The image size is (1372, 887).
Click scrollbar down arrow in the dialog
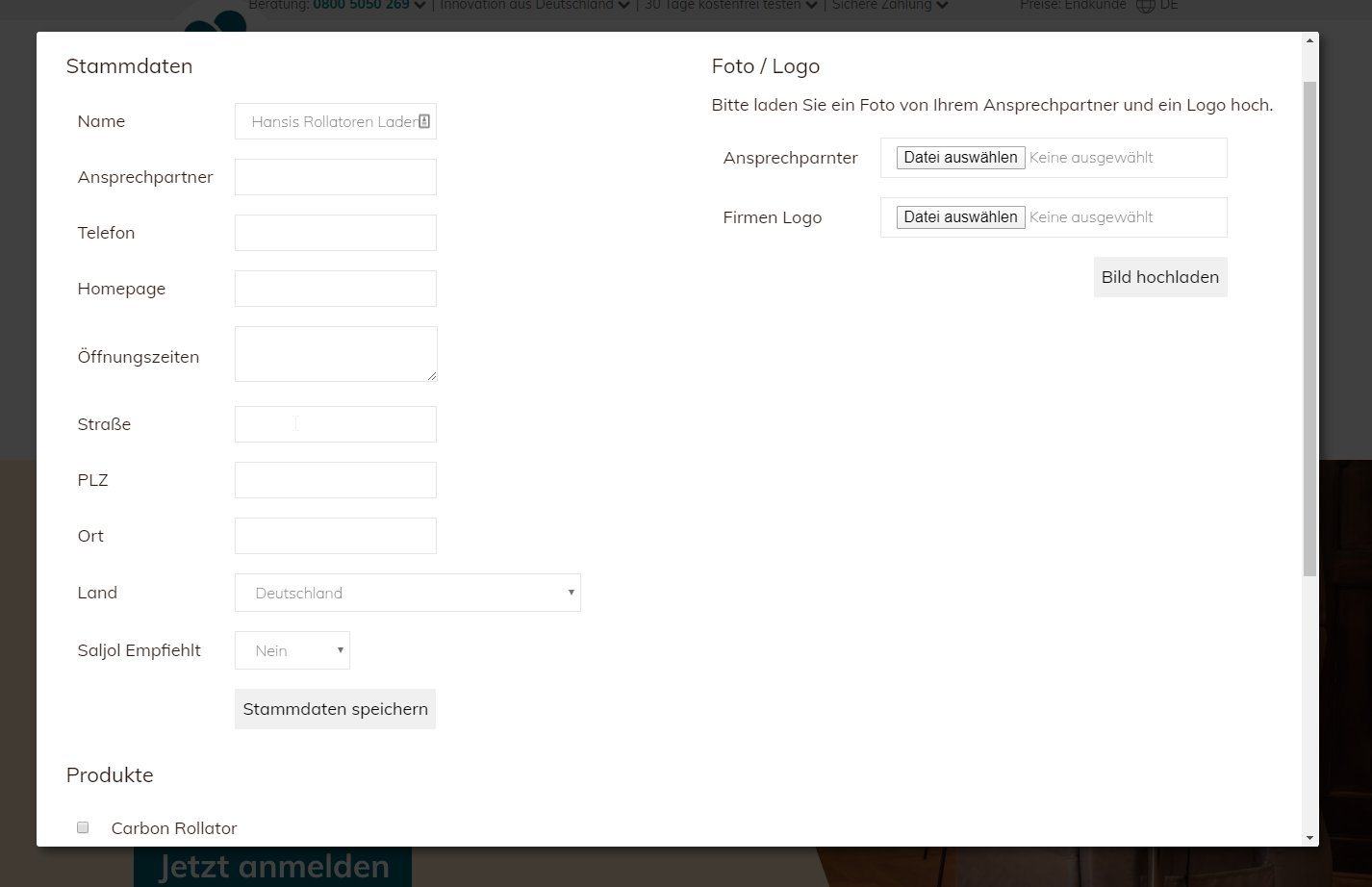(1309, 838)
